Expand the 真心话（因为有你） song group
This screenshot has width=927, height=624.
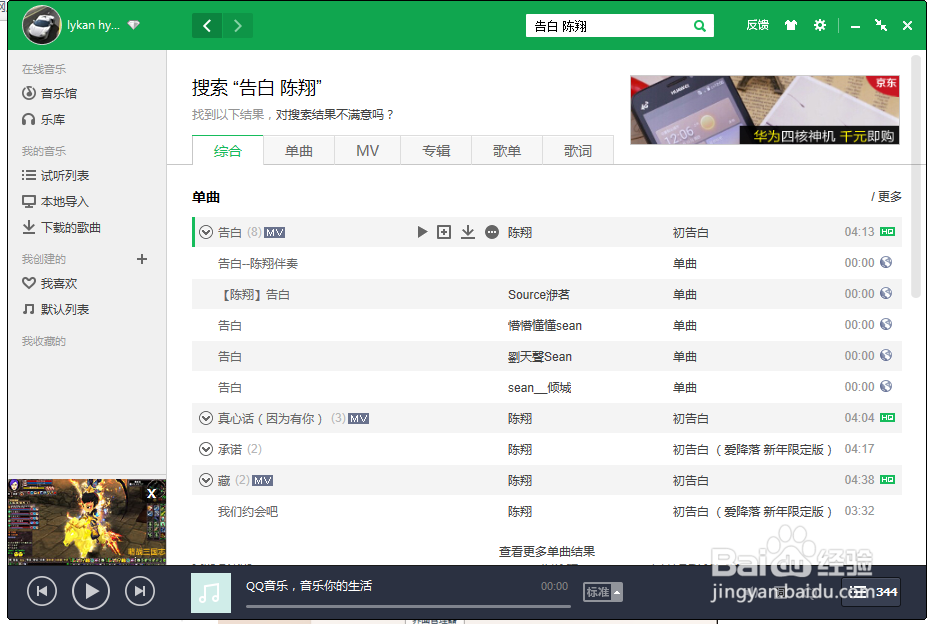[206, 418]
